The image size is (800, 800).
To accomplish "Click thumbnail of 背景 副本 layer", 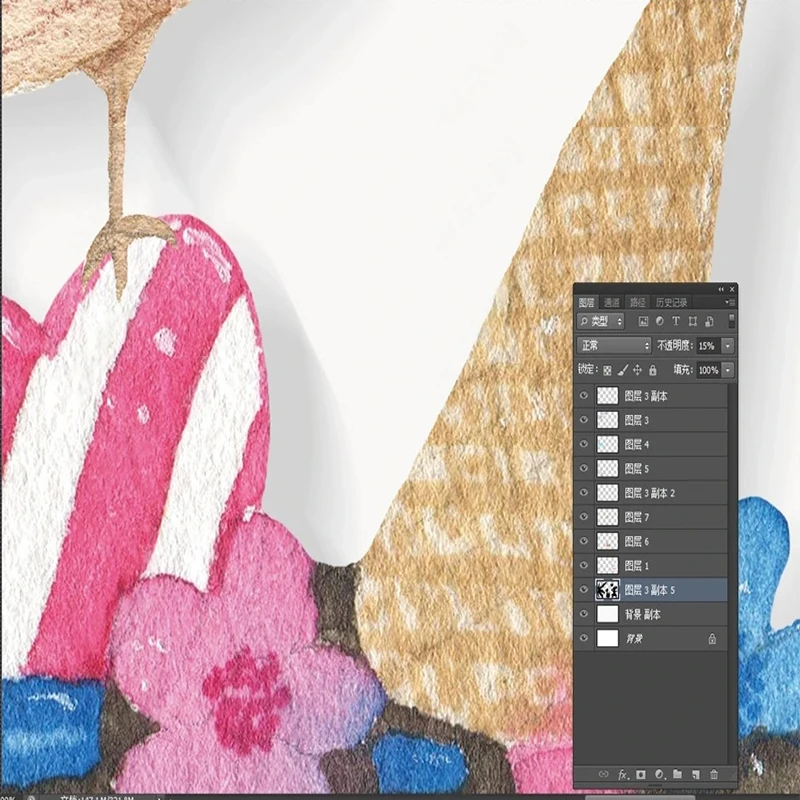I will click(x=607, y=614).
